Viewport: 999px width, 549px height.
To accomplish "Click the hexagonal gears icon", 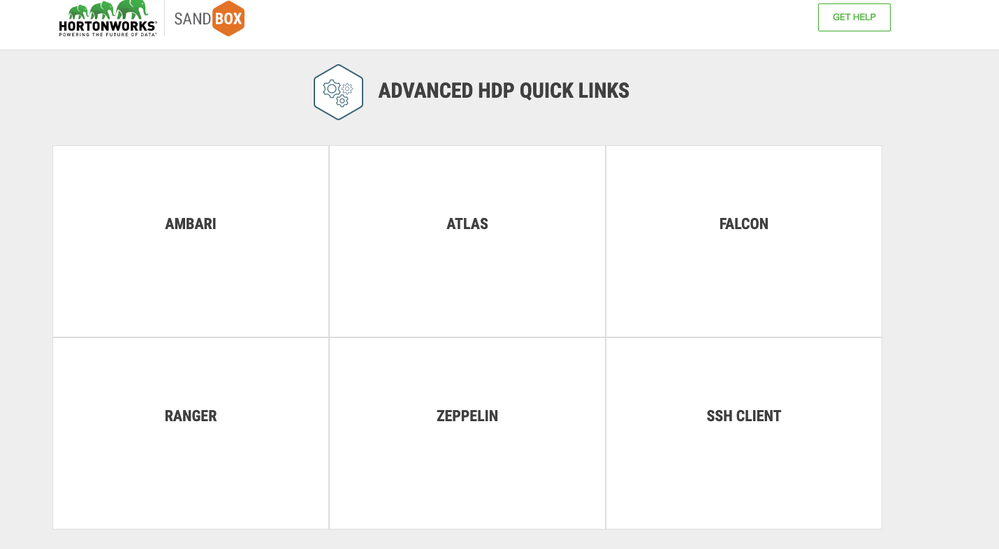I will tap(338, 92).
